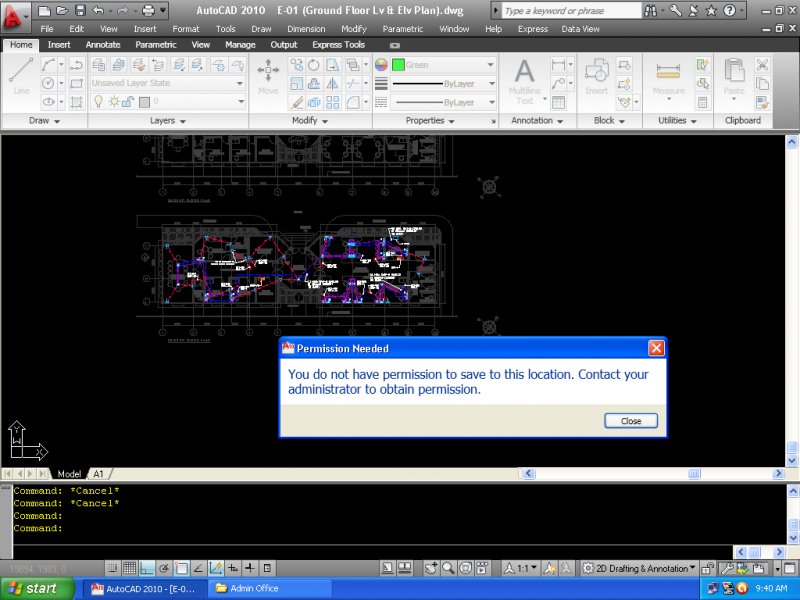Open the Express menu

click(x=533, y=29)
